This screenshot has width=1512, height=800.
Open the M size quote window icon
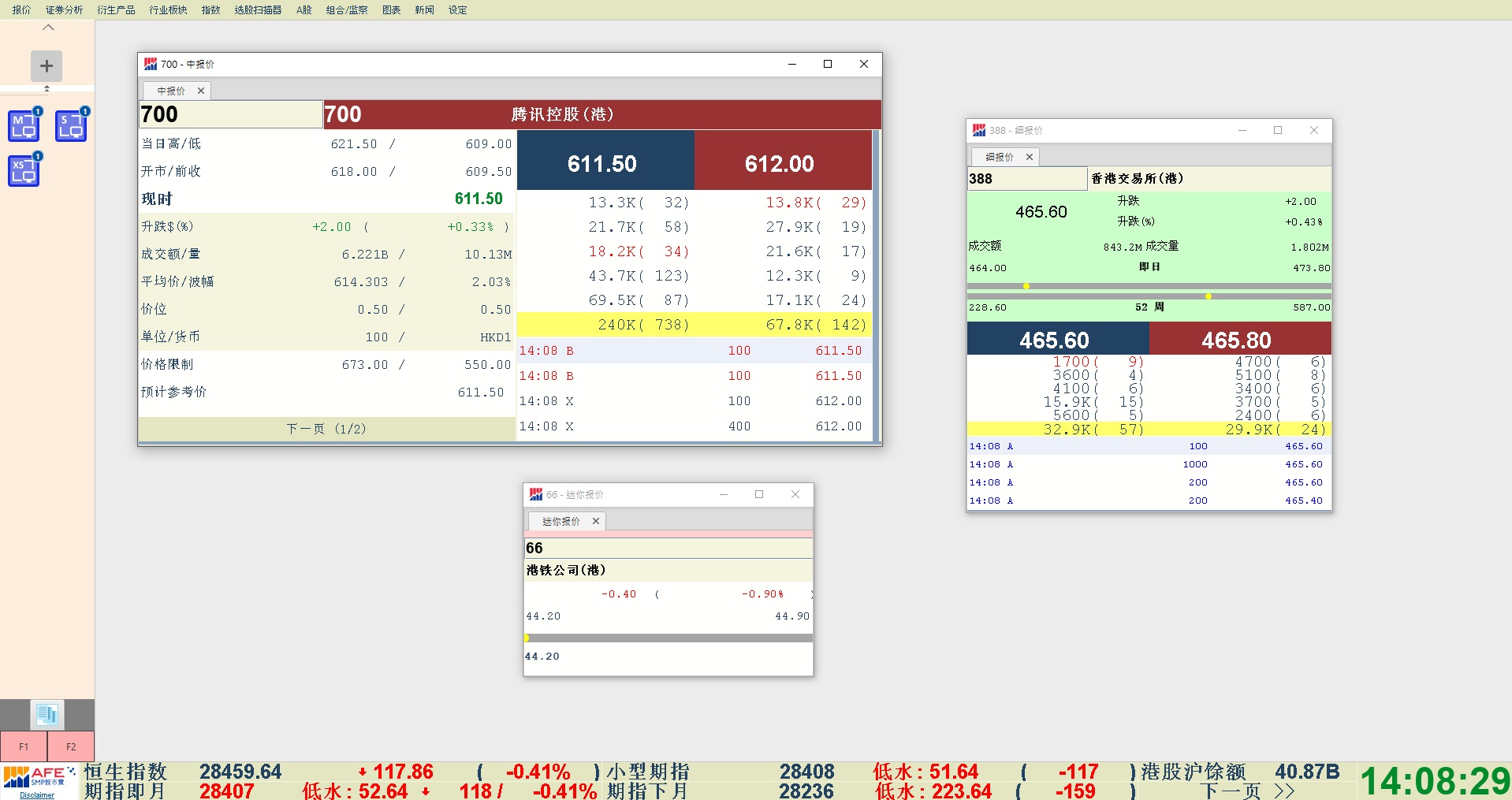24,126
